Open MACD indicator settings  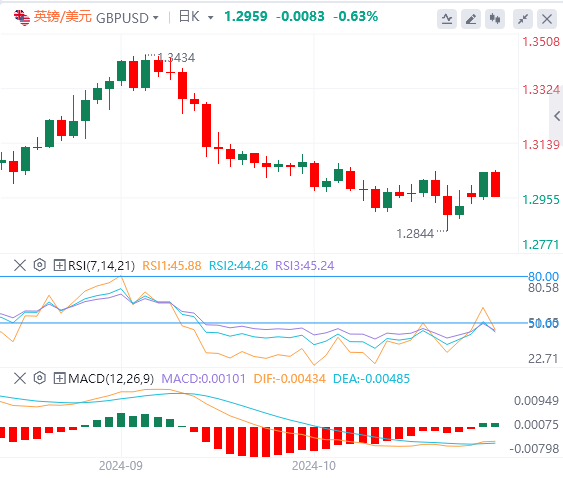39,378
